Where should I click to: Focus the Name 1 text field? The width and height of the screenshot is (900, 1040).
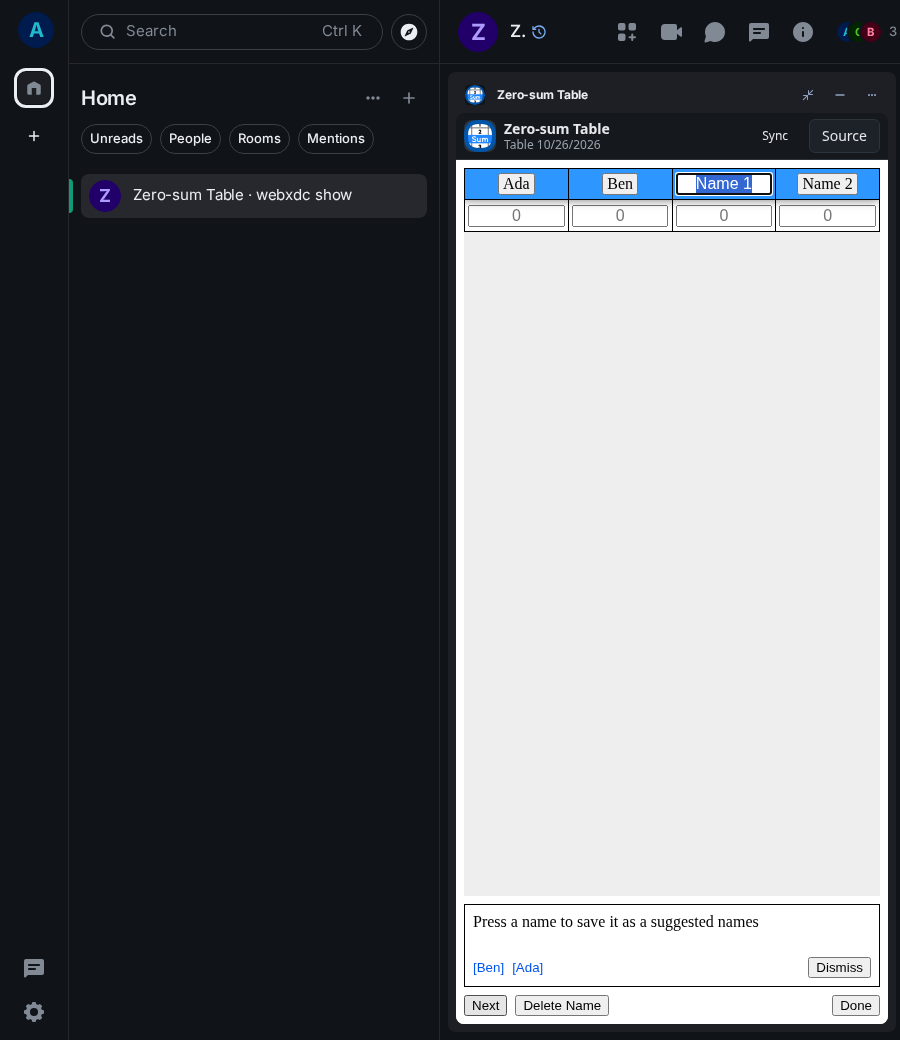(724, 184)
